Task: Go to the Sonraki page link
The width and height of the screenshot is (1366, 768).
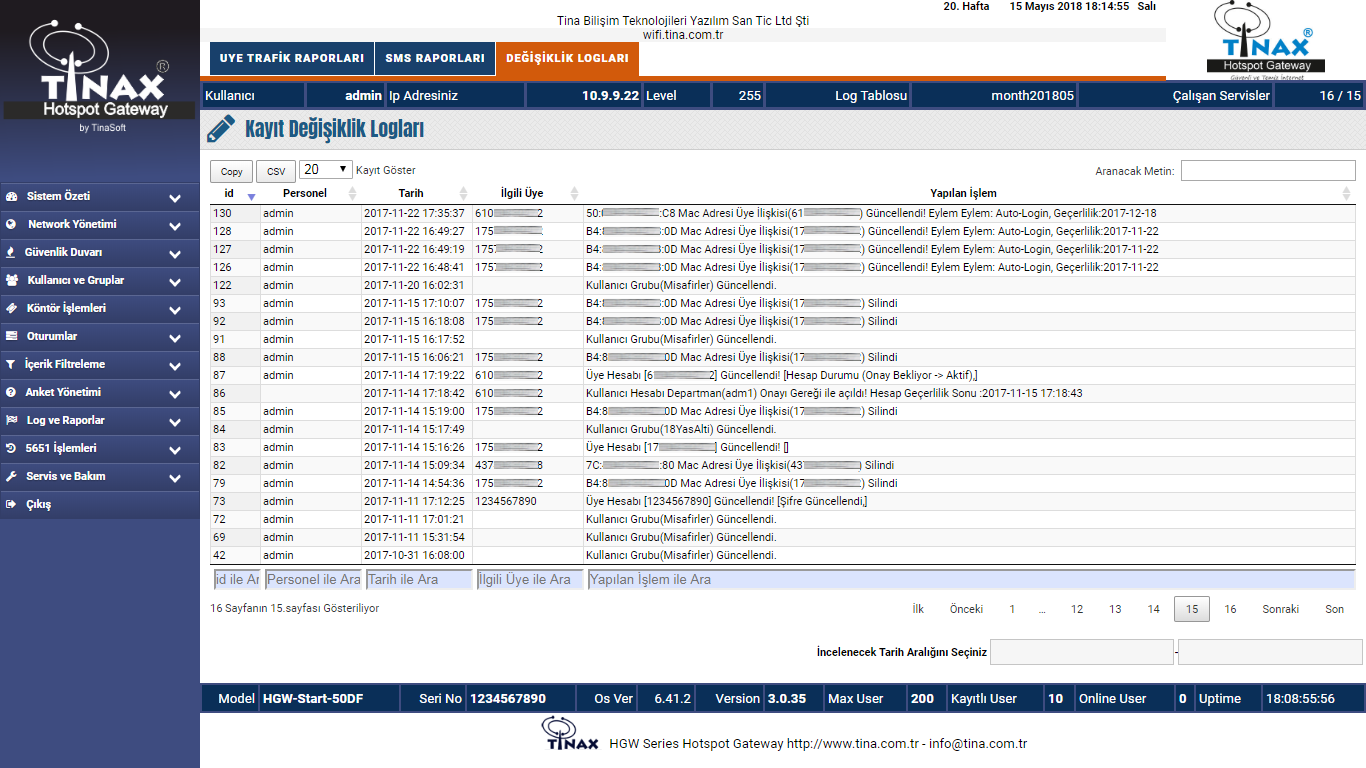Action: coord(1280,609)
